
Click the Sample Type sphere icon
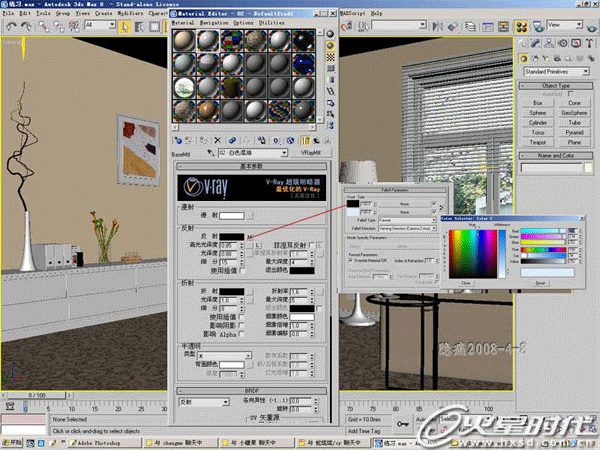tap(330, 34)
